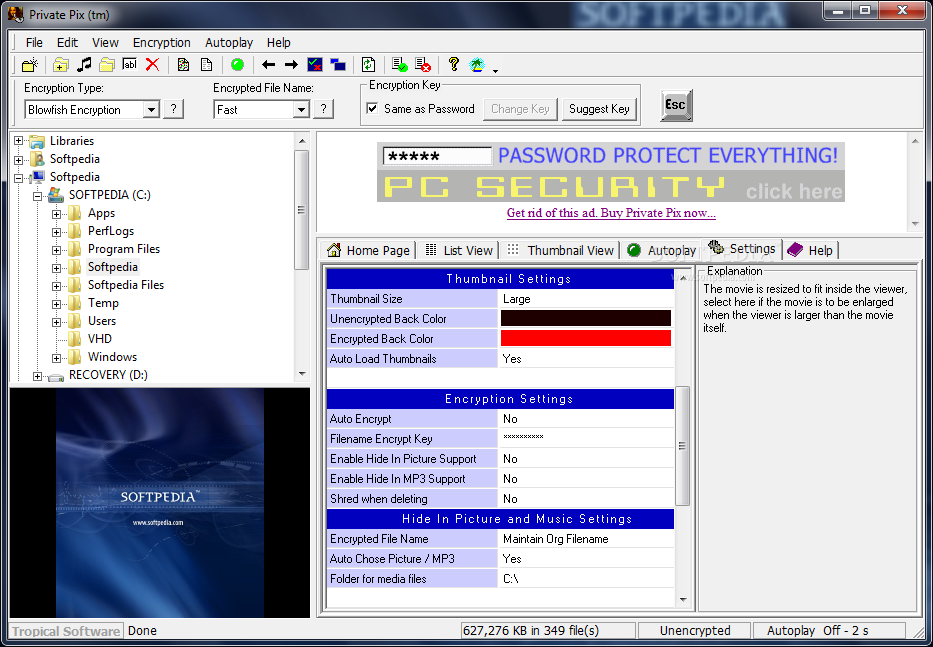Click the plain text document toolbar icon
This screenshot has width=933, height=647.
click(206, 65)
